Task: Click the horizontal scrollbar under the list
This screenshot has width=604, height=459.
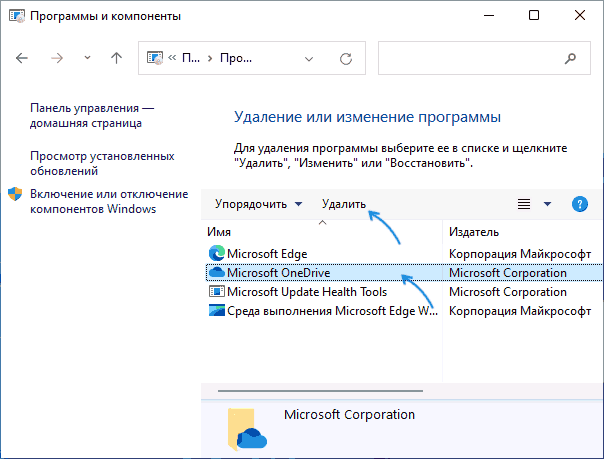Action: (320, 390)
